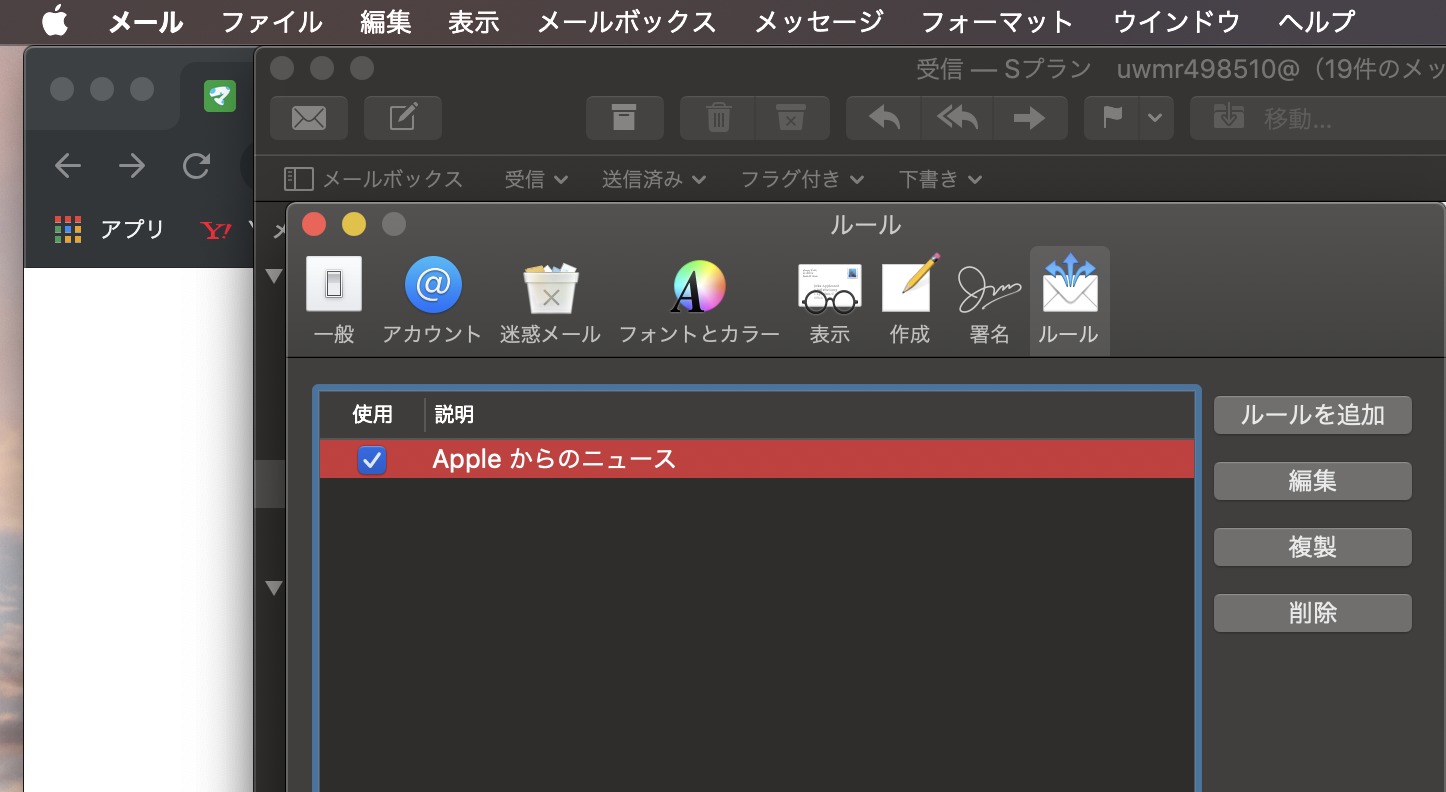
Task: Click the trash delete toolbar icon
Action: tap(718, 118)
